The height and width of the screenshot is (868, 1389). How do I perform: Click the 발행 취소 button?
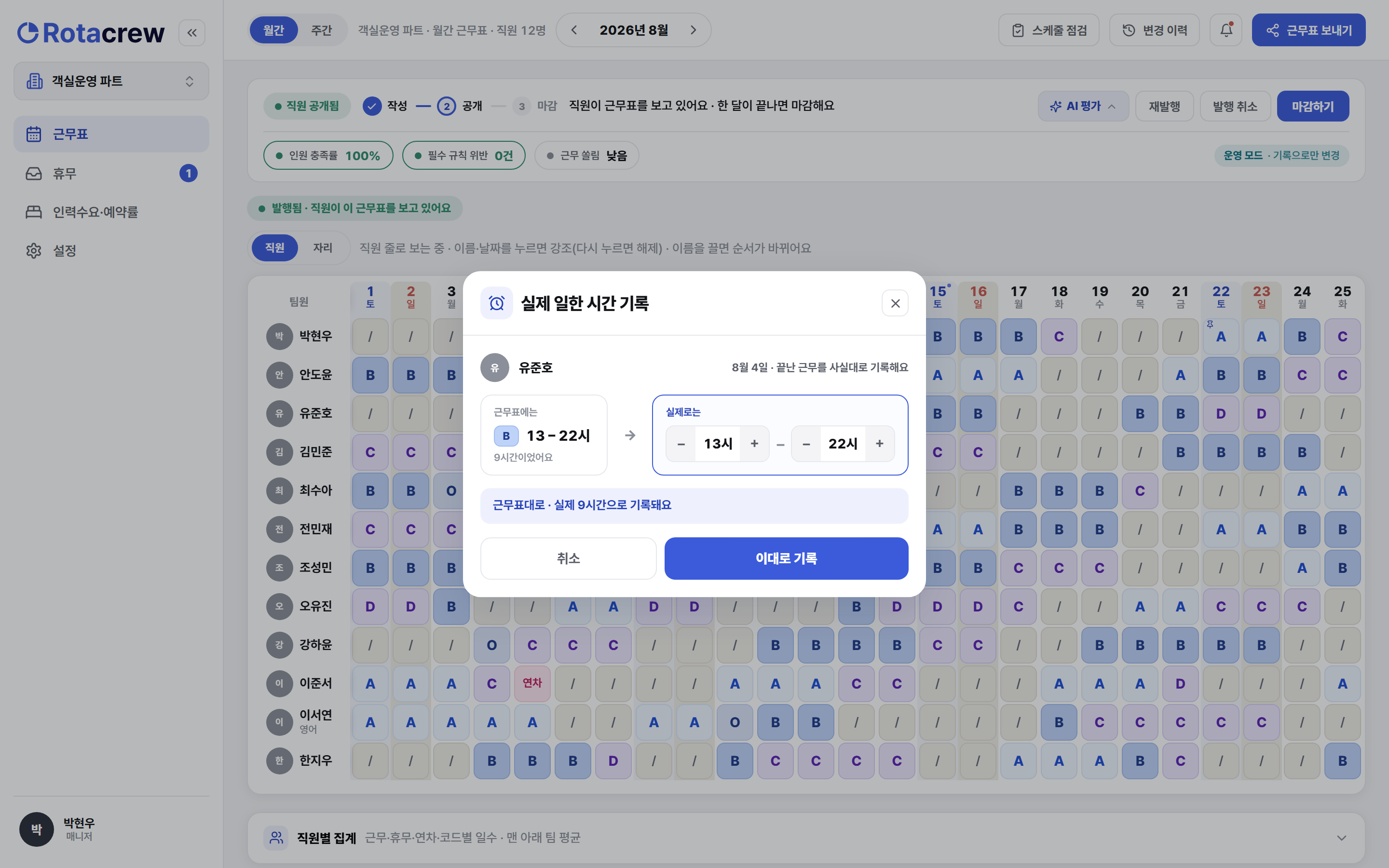(x=1235, y=106)
